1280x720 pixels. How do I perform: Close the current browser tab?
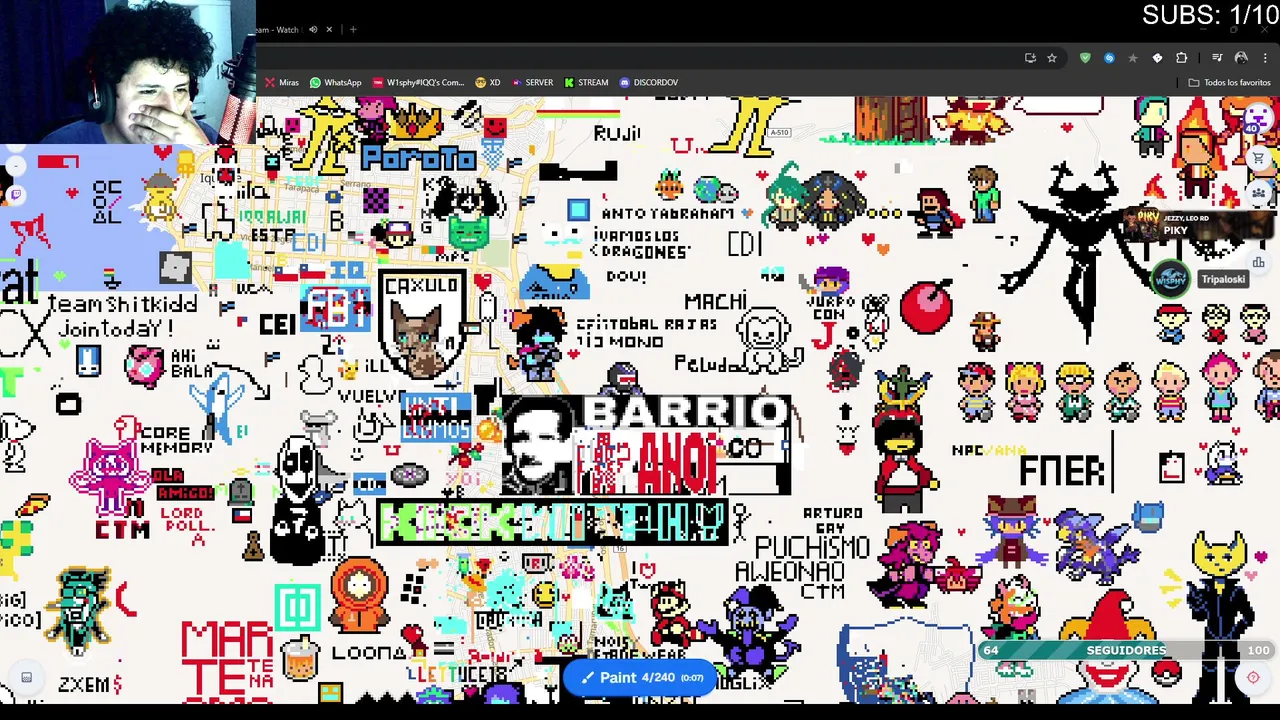click(329, 29)
